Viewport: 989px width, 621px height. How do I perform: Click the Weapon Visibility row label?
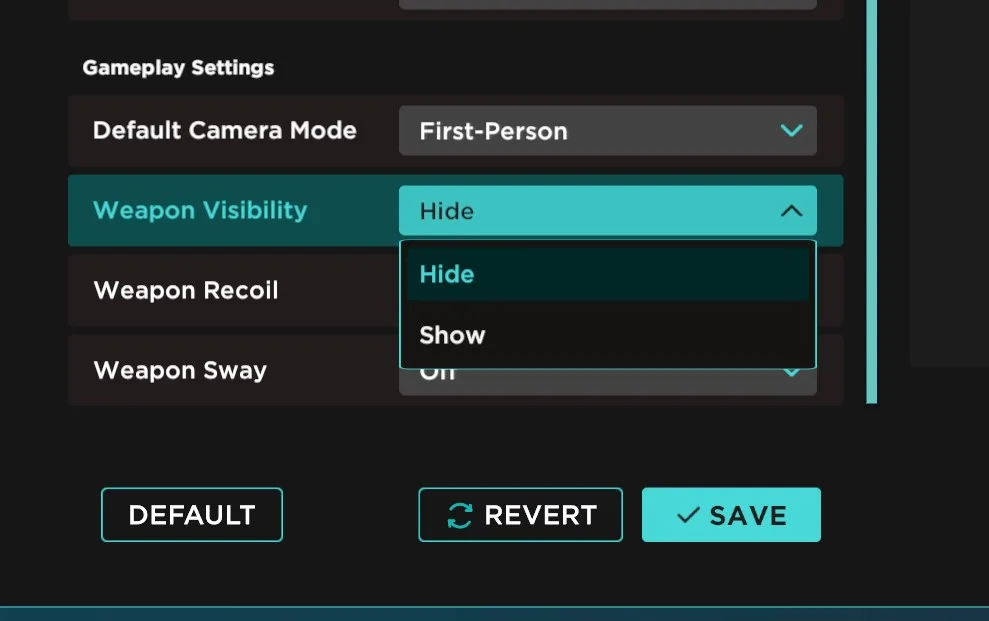(x=200, y=211)
